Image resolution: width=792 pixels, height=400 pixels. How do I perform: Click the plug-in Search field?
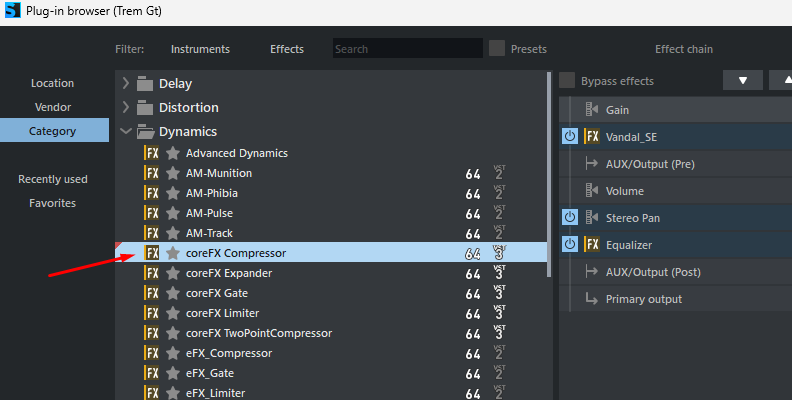(x=407, y=49)
